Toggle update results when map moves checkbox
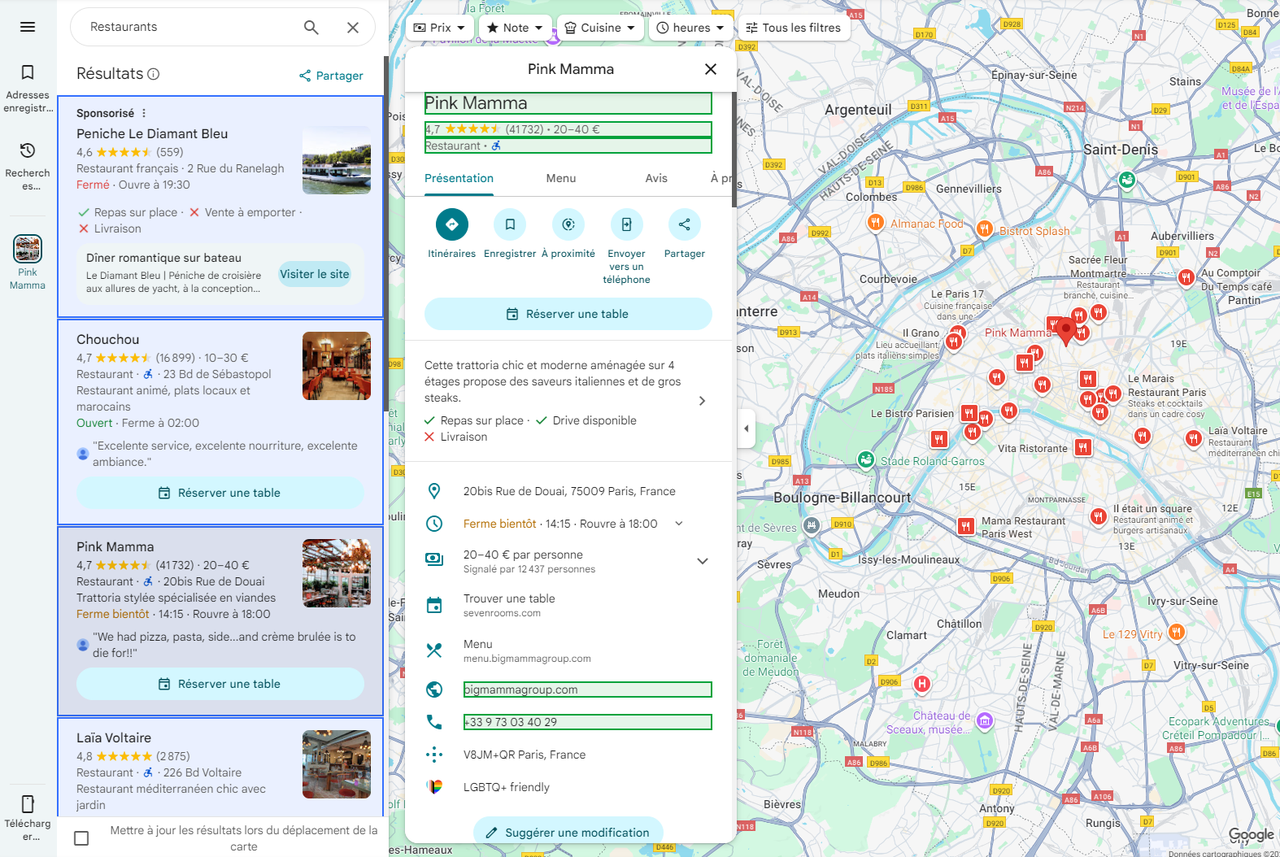 (x=82, y=838)
